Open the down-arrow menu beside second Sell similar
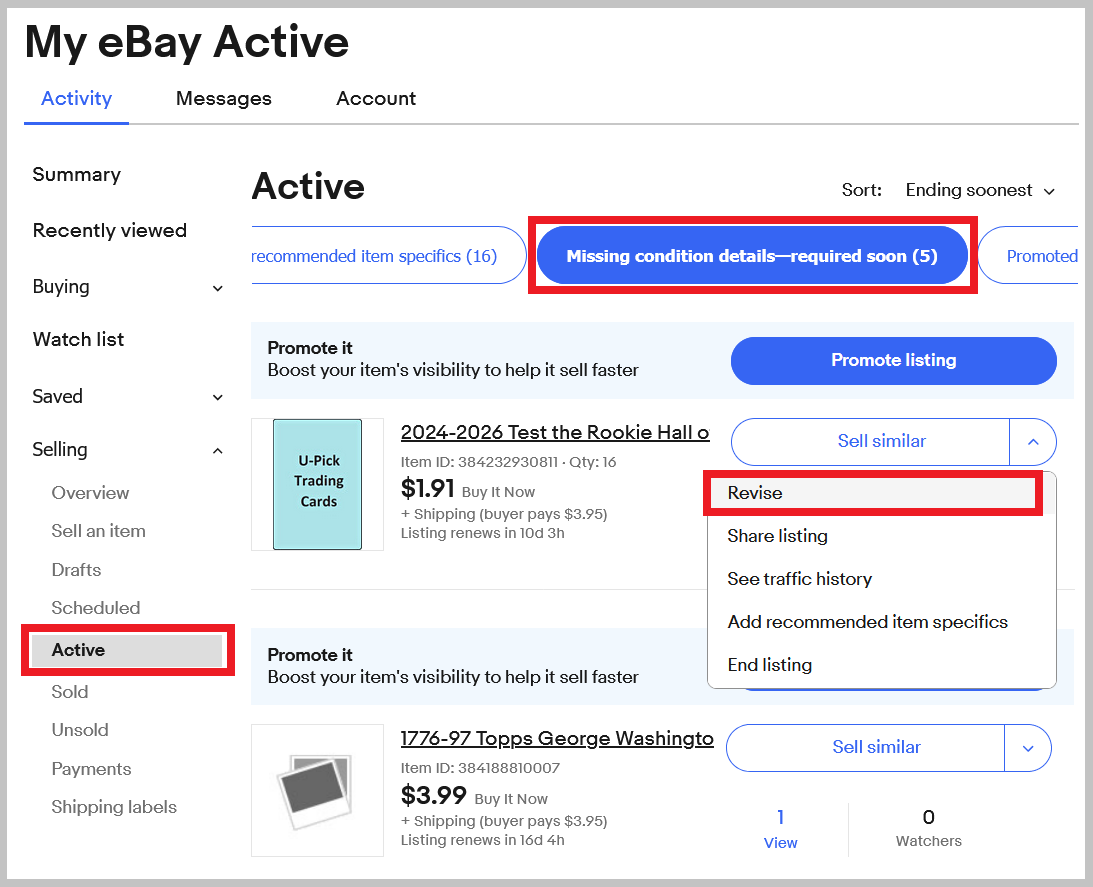This screenshot has width=1093, height=887. pos(1027,748)
